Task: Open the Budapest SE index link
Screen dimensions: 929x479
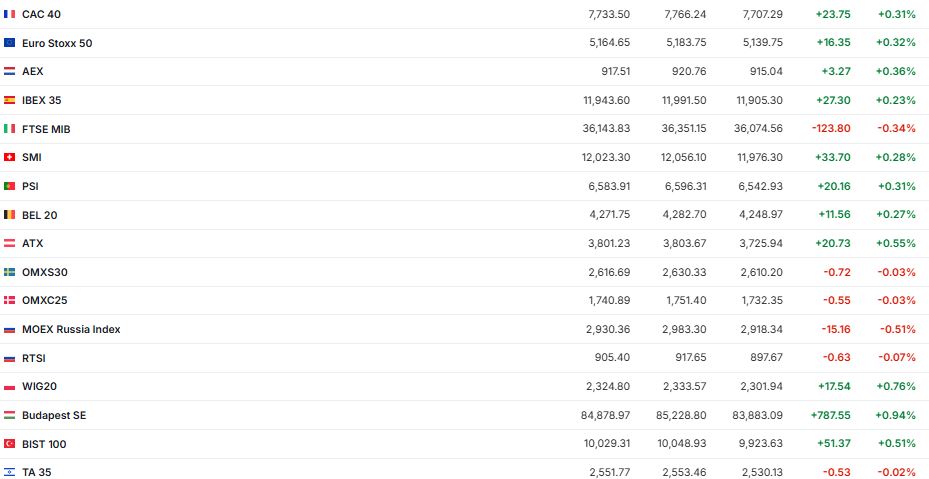Action: [54, 415]
